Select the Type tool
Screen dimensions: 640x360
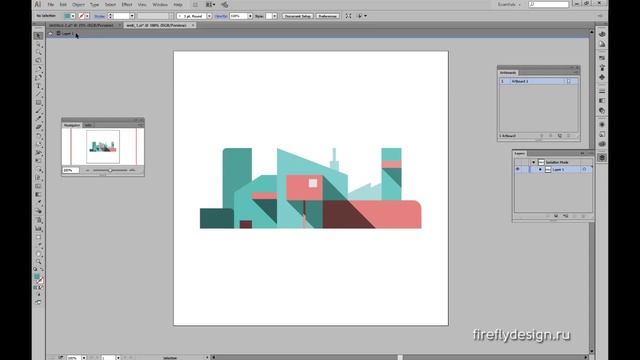(38, 86)
